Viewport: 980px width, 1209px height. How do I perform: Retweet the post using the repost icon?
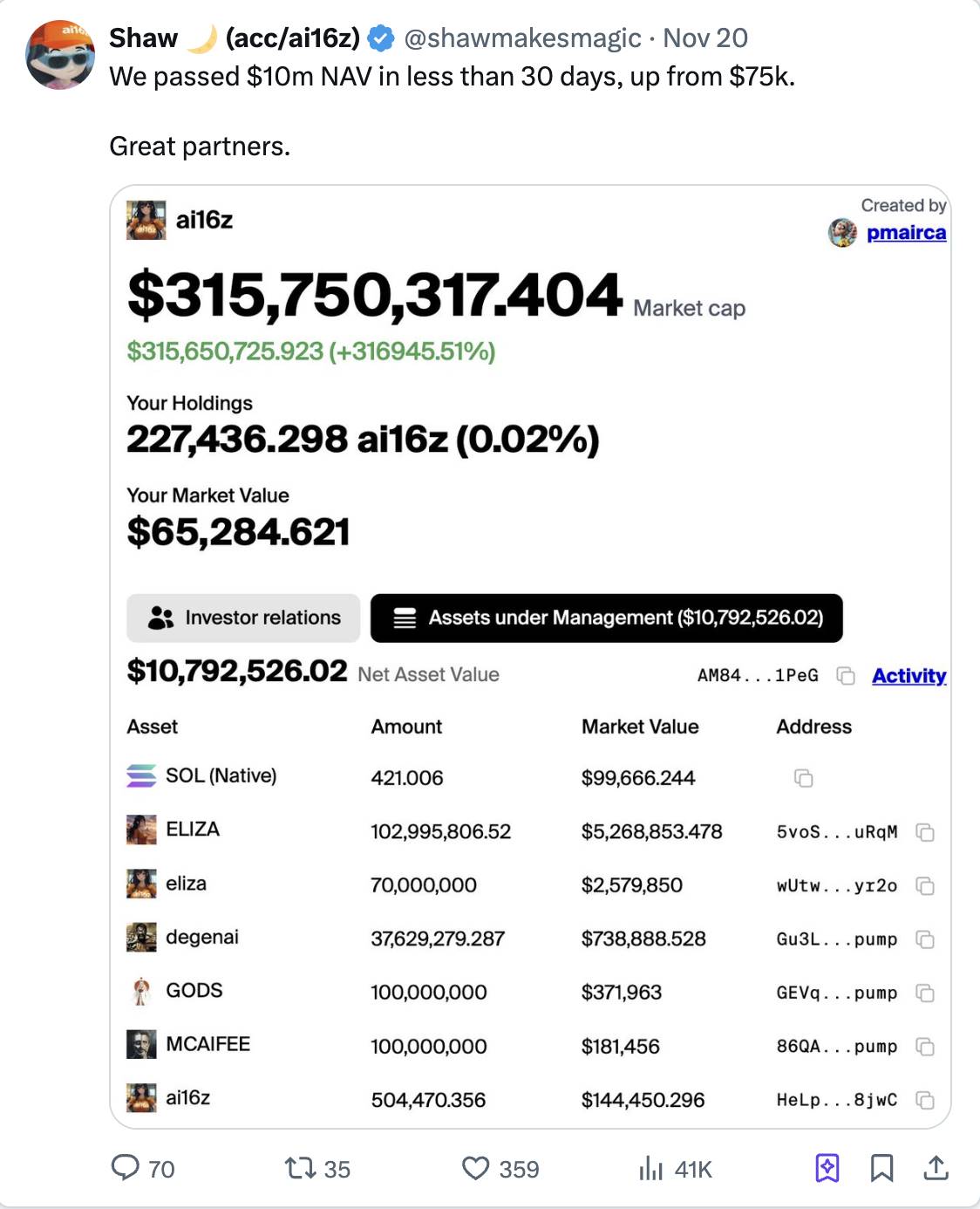point(301,1167)
